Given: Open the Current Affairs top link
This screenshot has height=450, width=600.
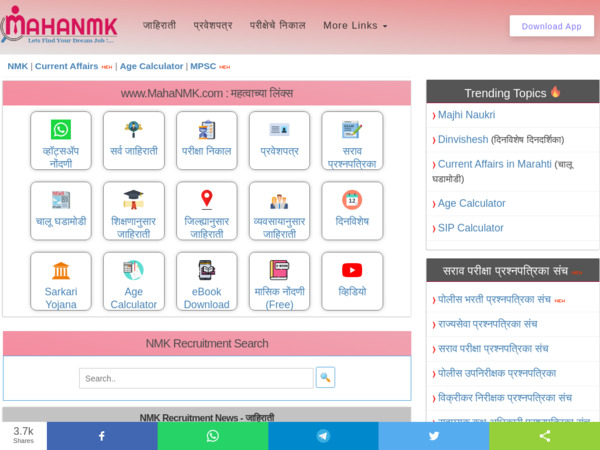Looking at the screenshot, I should (x=67, y=66).
